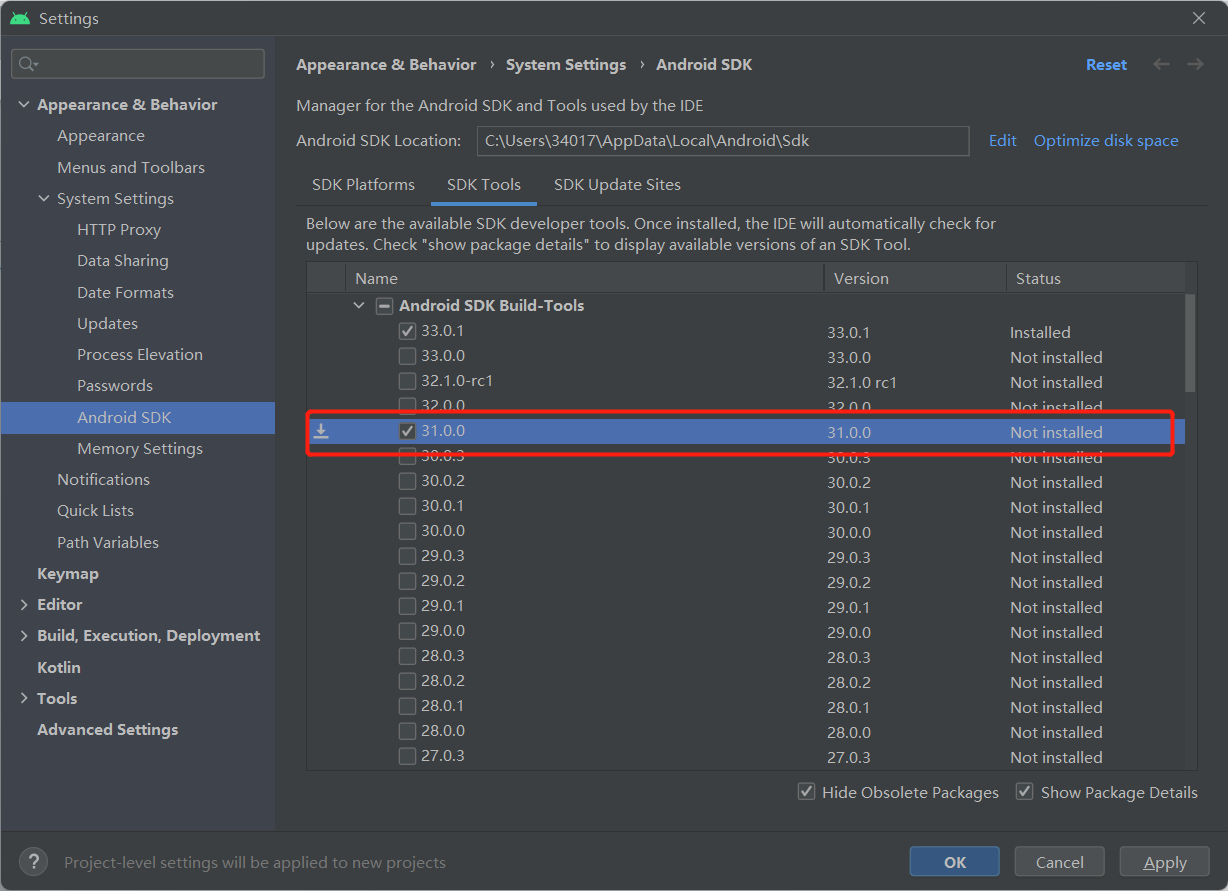Toggle the Android SDK Build-Tools parent checkbox
This screenshot has width=1228, height=891.
pos(384,306)
